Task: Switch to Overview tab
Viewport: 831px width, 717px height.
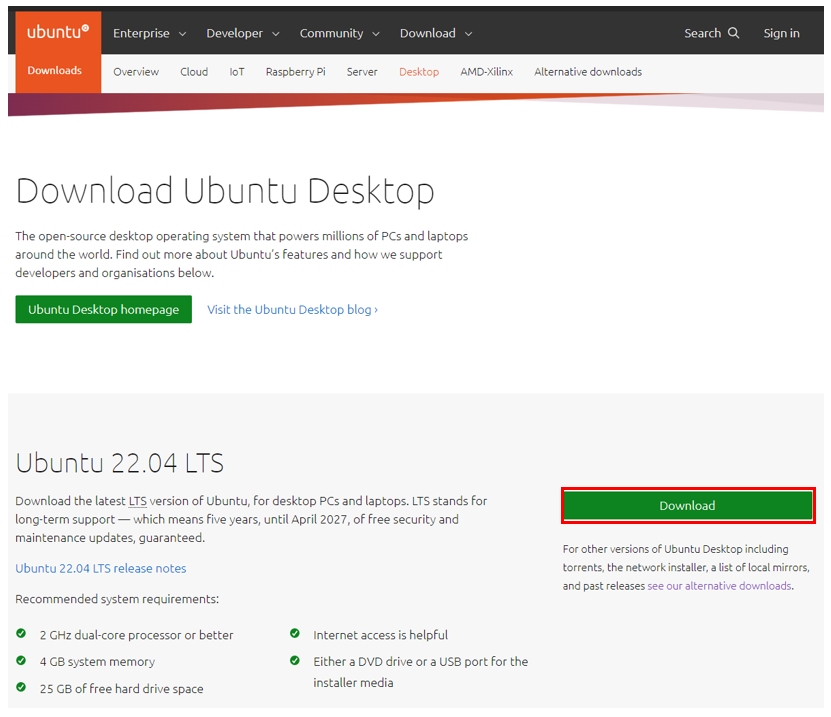Action: point(136,72)
